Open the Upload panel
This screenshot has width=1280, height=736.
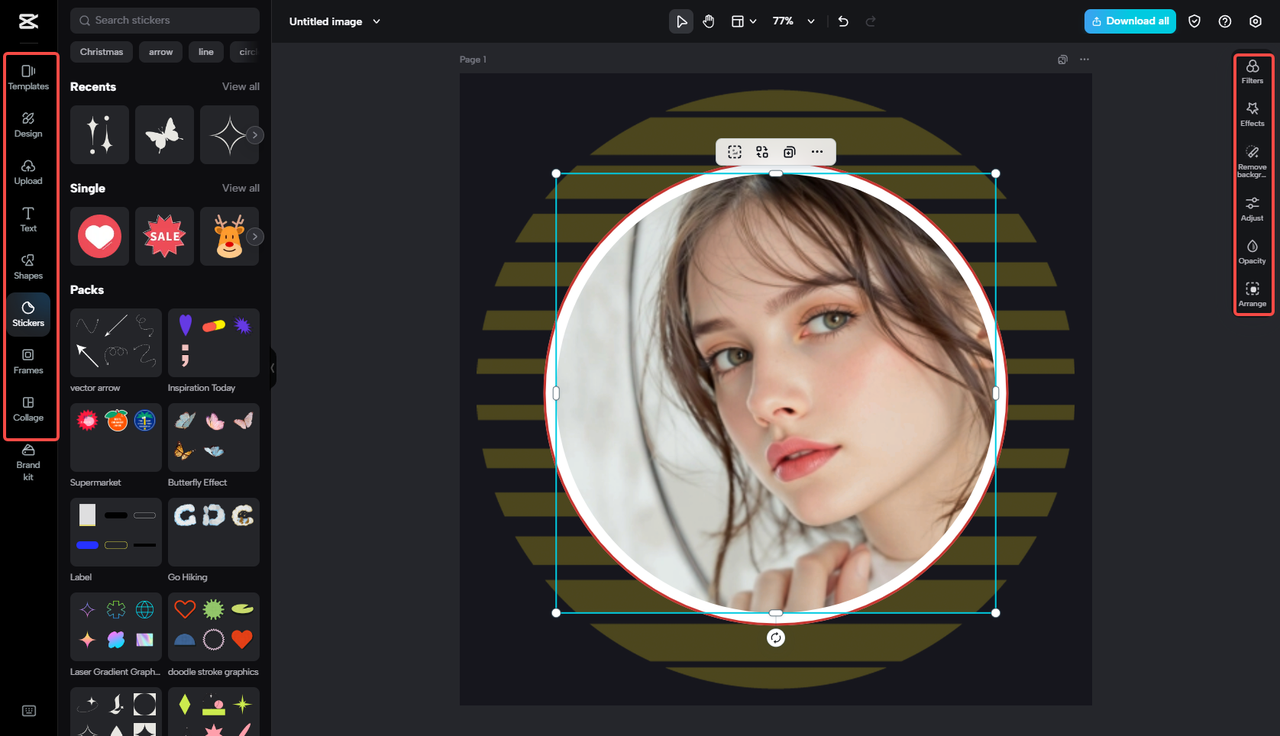click(29, 172)
